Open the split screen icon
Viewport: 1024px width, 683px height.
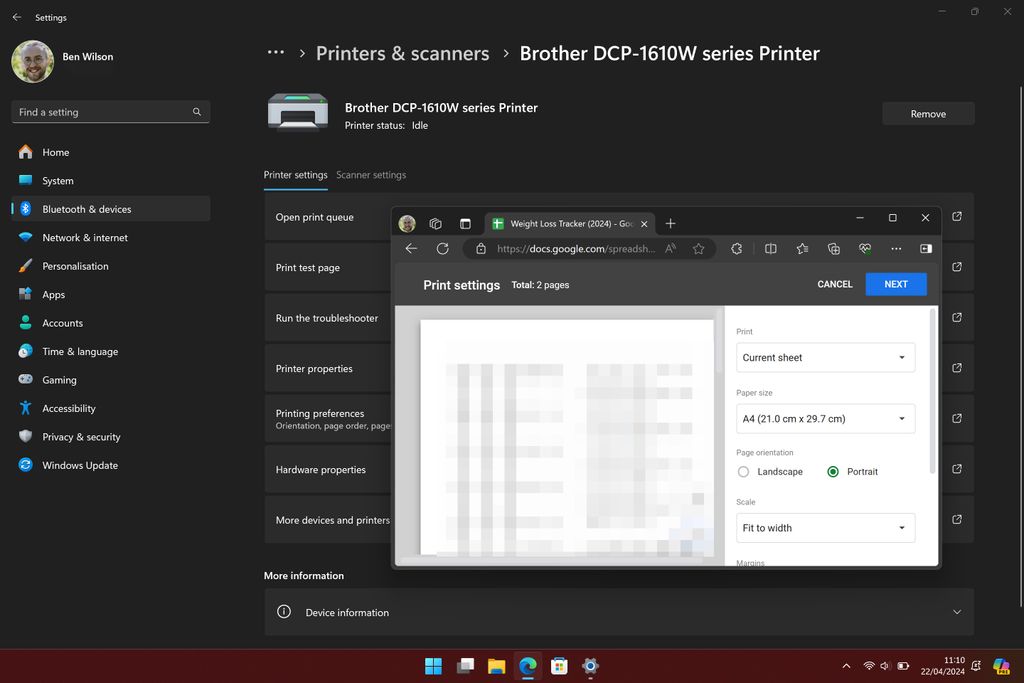[771, 248]
